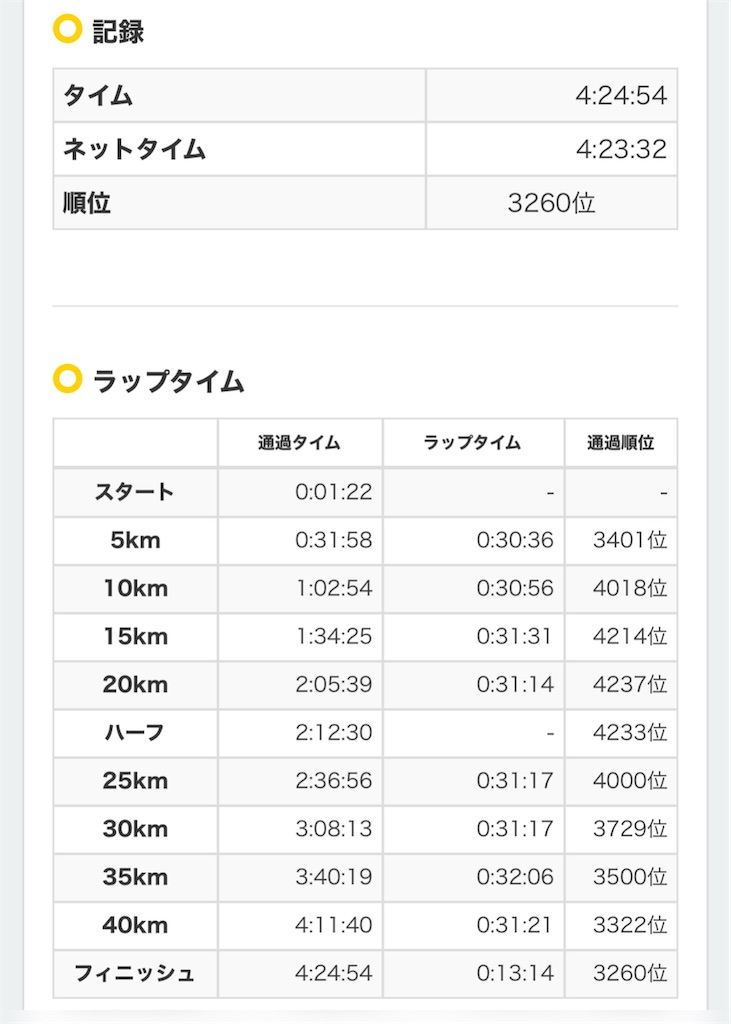
Task: Select the ハーフ row label
Action: (x=135, y=732)
